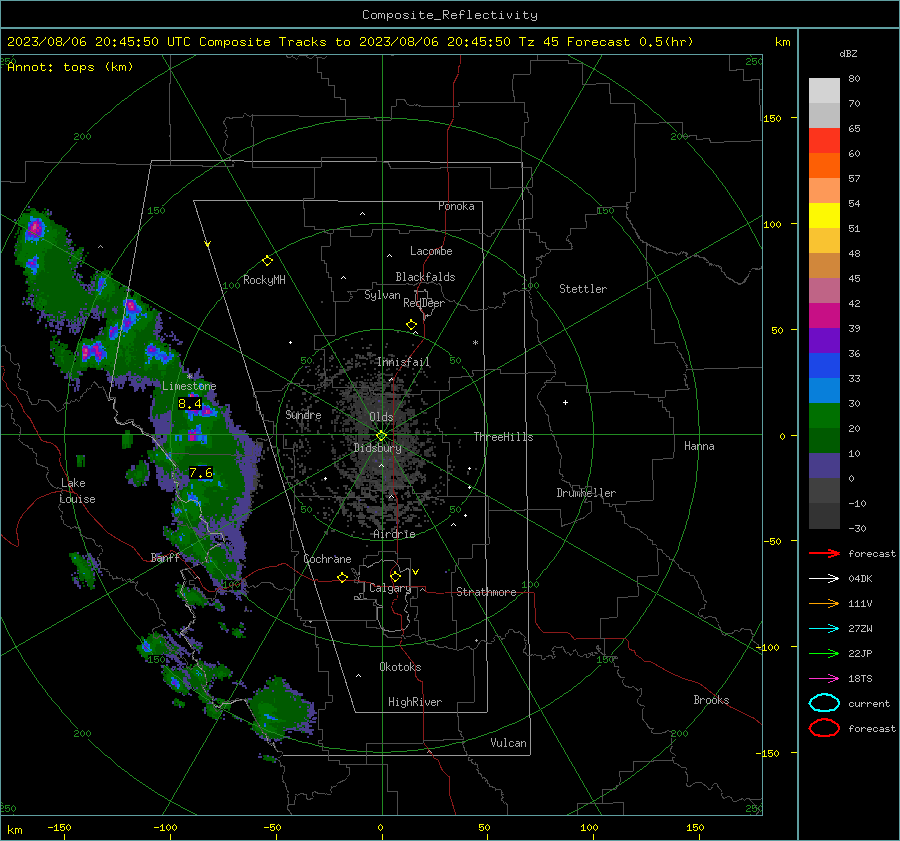Click the Calgary city label
The image size is (900, 841).
(x=390, y=588)
